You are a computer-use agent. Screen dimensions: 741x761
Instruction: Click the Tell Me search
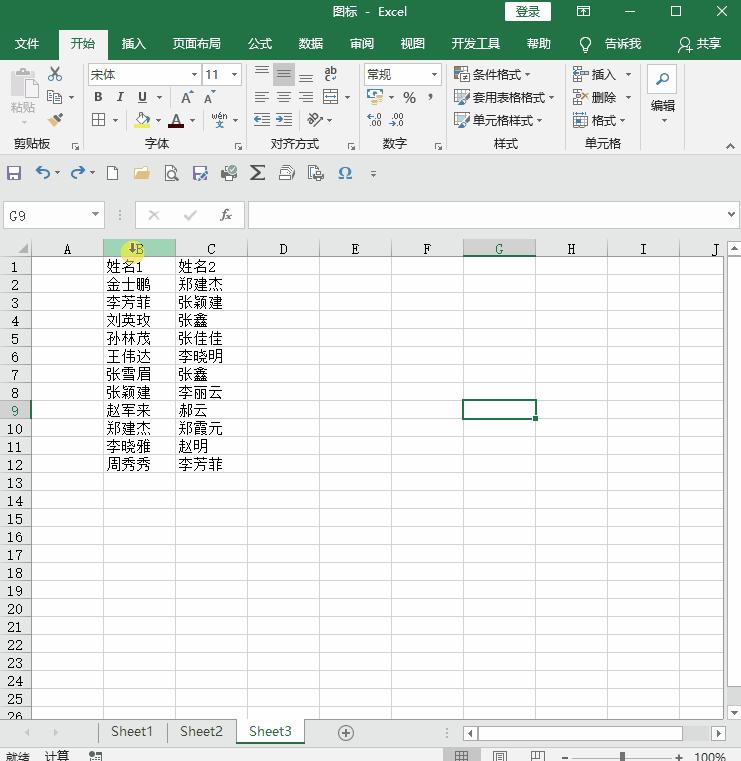610,44
